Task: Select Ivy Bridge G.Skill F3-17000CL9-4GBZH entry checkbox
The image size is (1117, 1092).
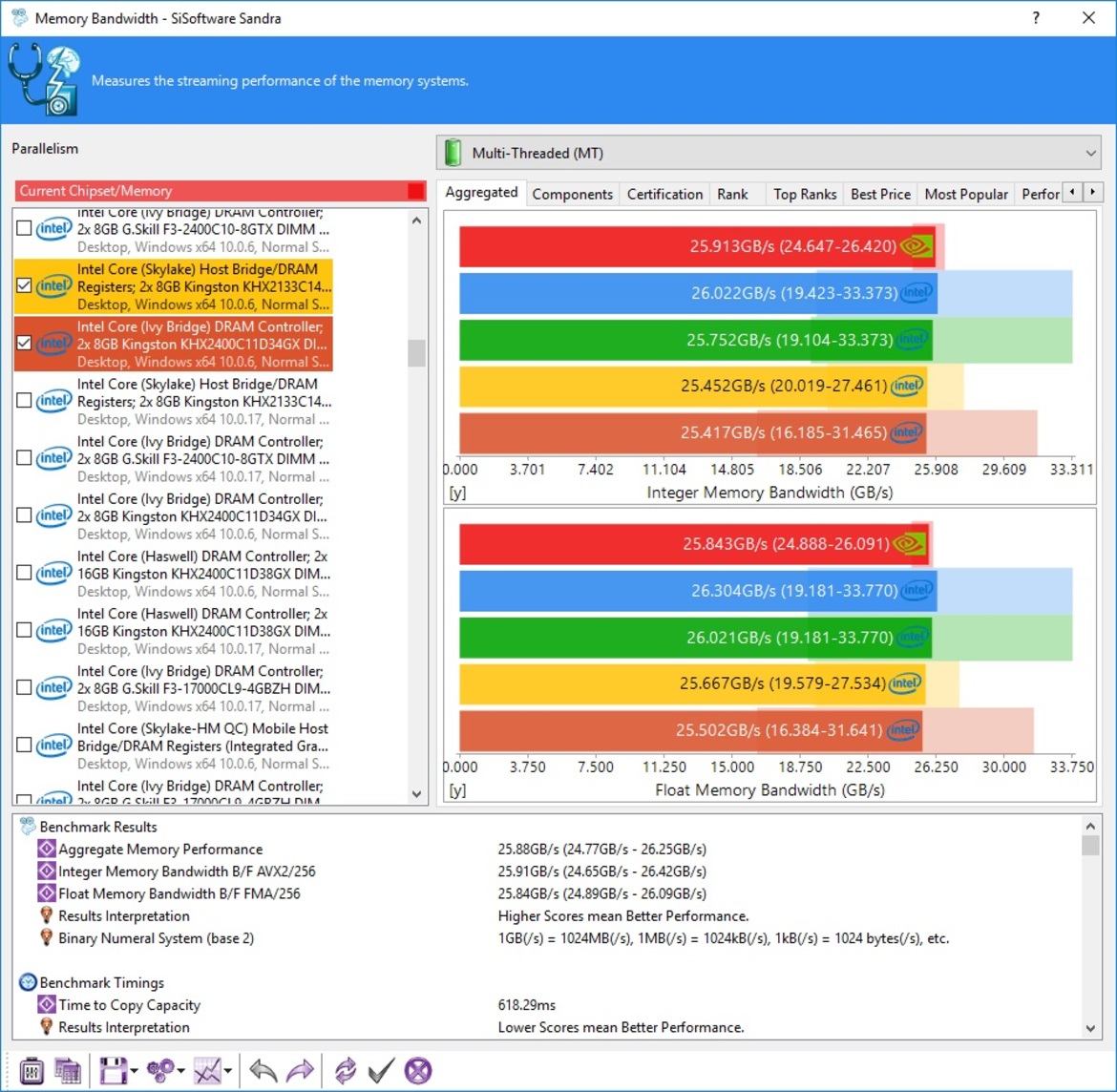Action: click(24, 687)
